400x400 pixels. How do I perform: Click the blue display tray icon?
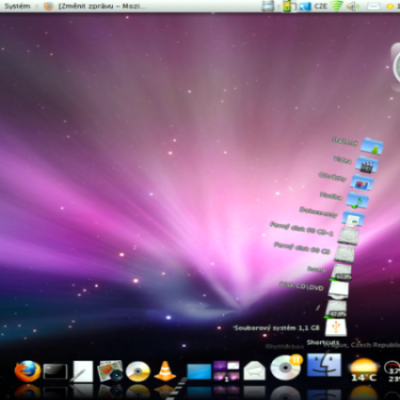pyautogui.click(x=305, y=6)
